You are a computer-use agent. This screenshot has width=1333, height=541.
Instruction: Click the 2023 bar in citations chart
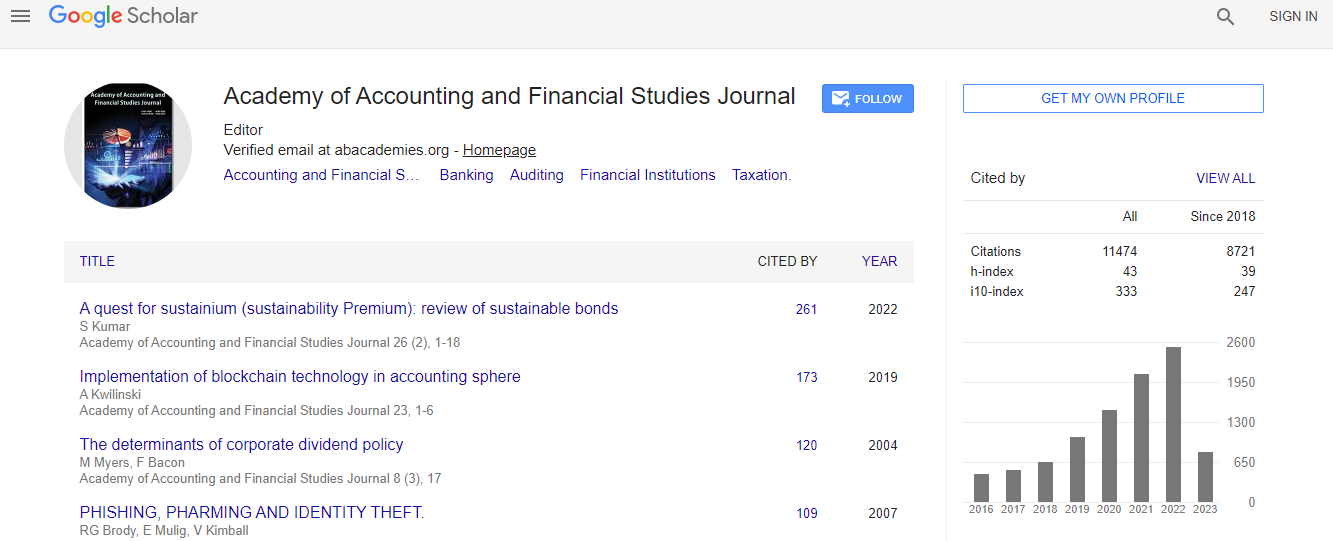(x=1205, y=477)
